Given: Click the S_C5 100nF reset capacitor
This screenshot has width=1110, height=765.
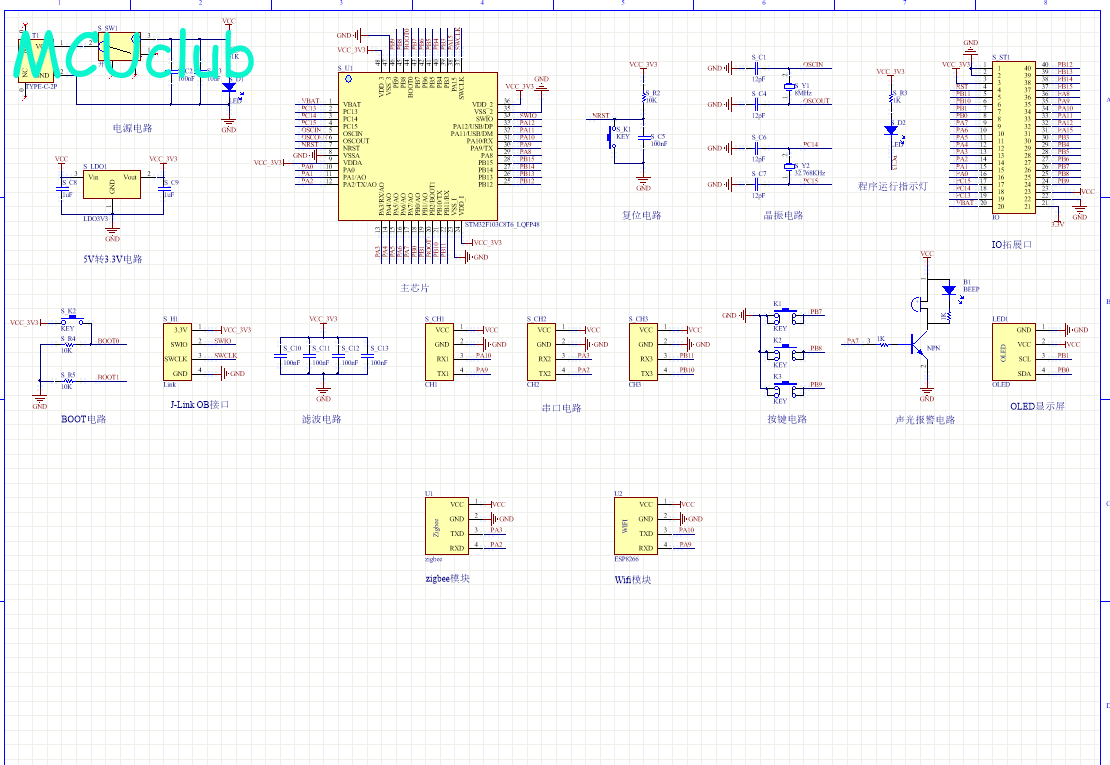Looking at the screenshot, I should [643, 137].
